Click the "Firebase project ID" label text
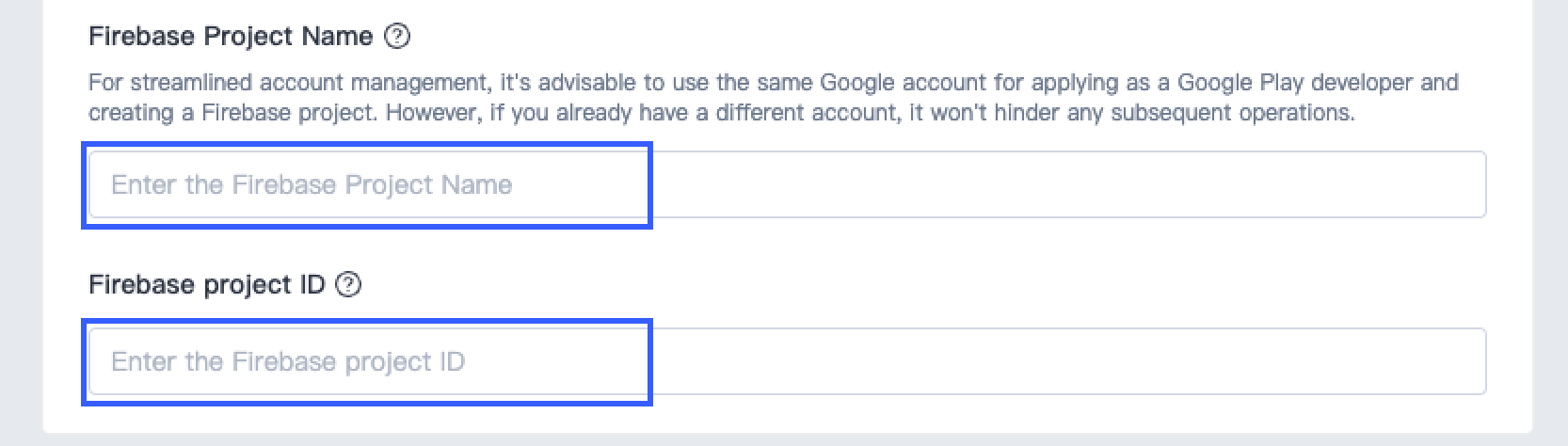 pyautogui.click(x=206, y=284)
